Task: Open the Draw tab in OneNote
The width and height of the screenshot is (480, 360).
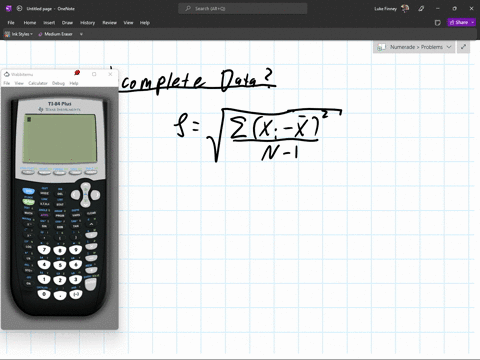Action: coord(67,23)
